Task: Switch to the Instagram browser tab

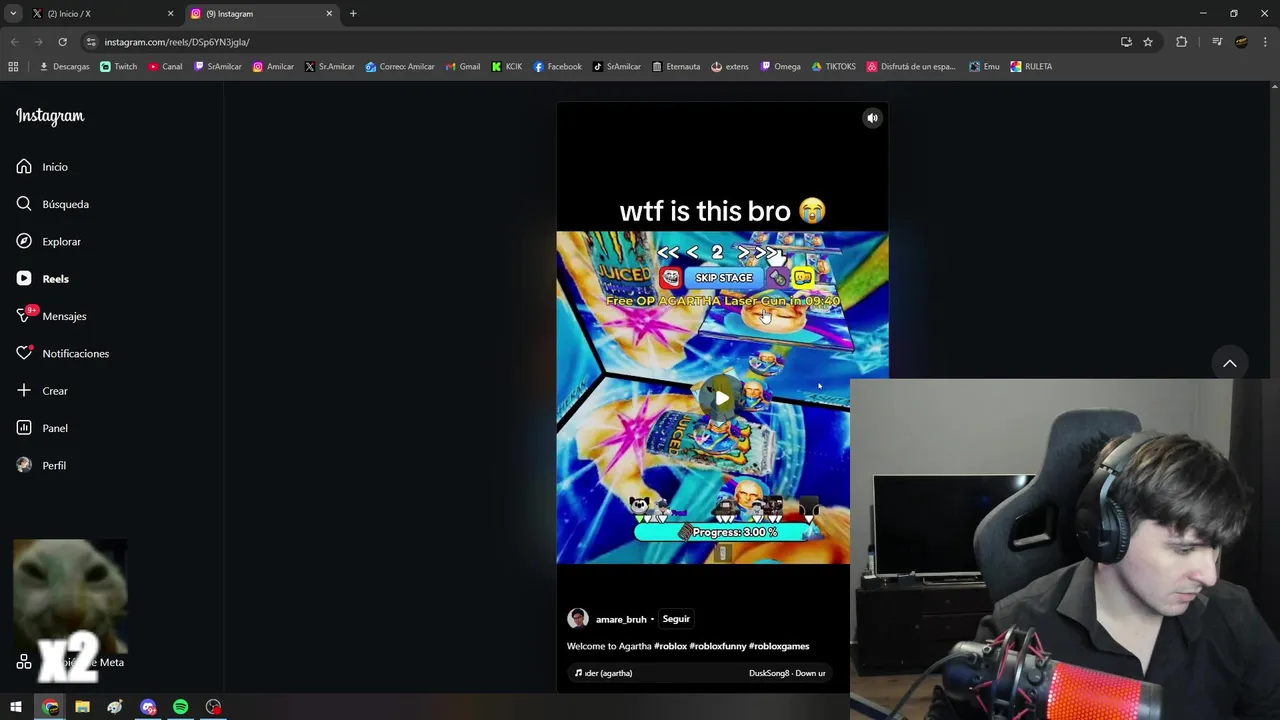Action: pyautogui.click(x=262, y=14)
